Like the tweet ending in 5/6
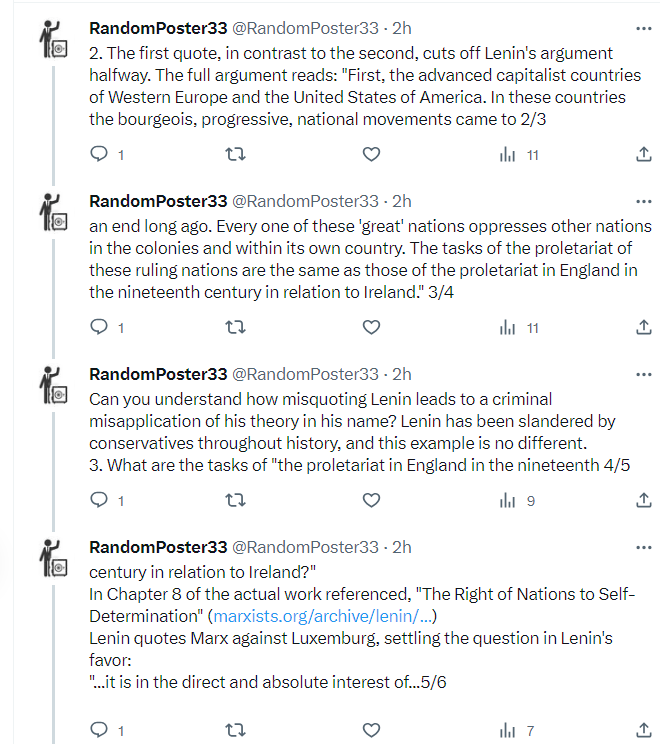Image resolution: width=660 pixels, height=744 pixels. pyautogui.click(x=371, y=730)
